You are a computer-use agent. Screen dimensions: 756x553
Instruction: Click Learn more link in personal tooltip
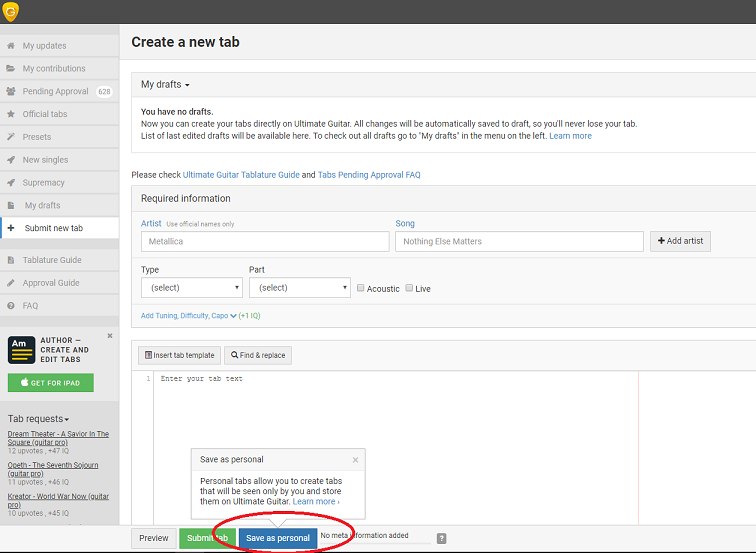click(x=316, y=501)
